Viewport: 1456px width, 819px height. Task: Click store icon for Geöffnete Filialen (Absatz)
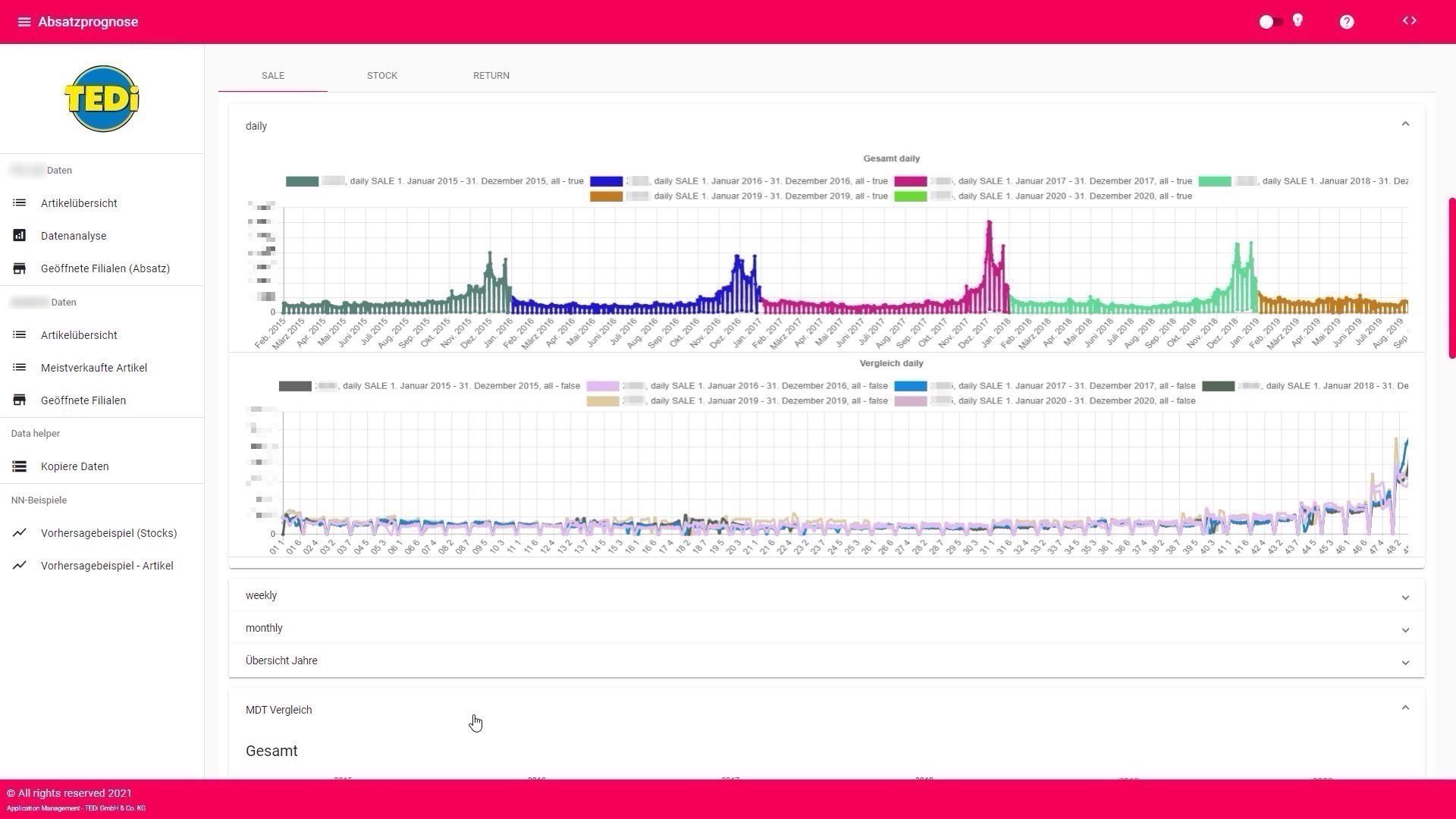click(20, 268)
